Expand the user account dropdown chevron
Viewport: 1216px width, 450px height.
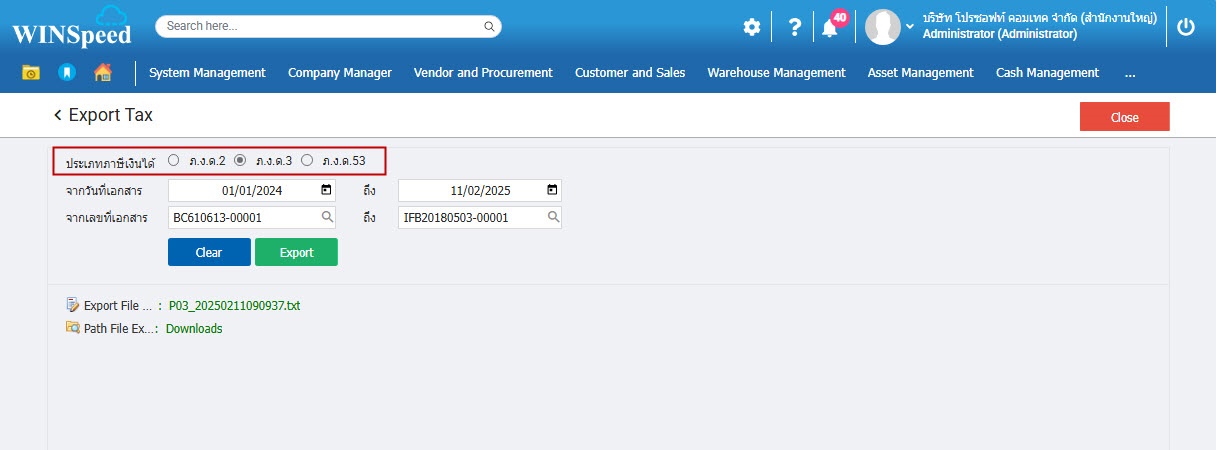point(910,26)
